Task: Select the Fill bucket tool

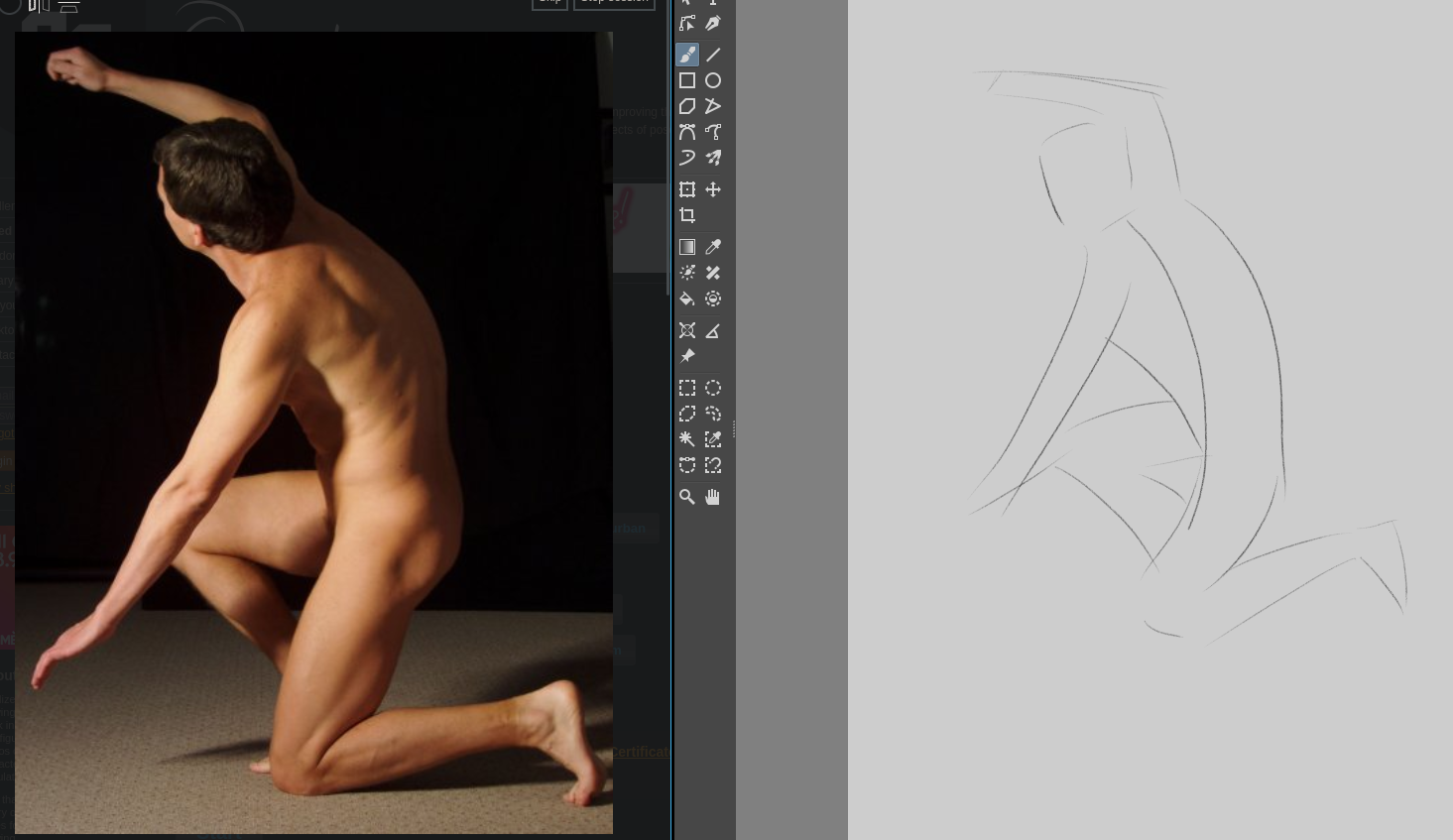Action: point(687,299)
